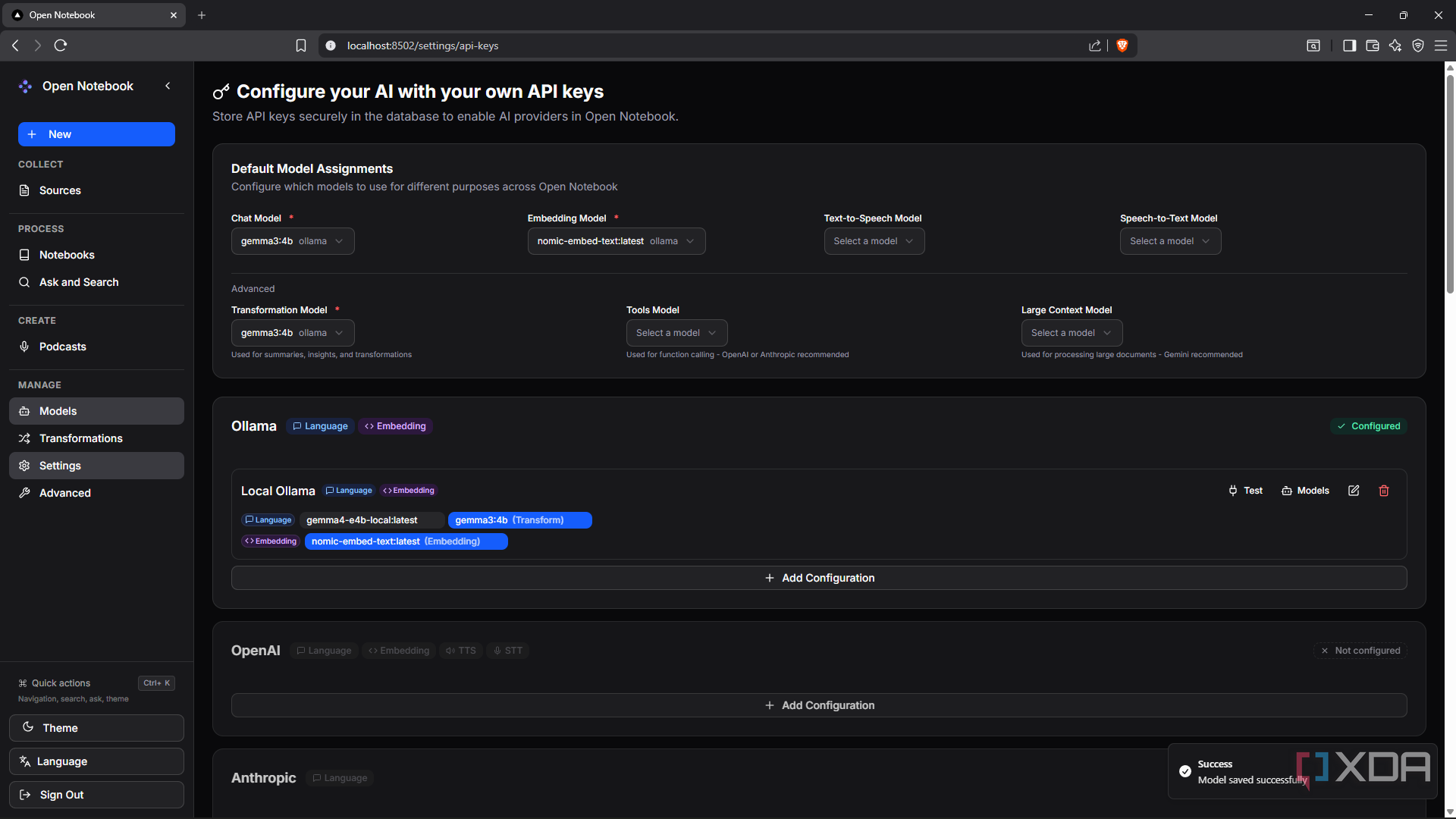Image resolution: width=1456 pixels, height=819 pixels.
Task: Click the Anthropic Language tag
Action: [x=340, y=778]
